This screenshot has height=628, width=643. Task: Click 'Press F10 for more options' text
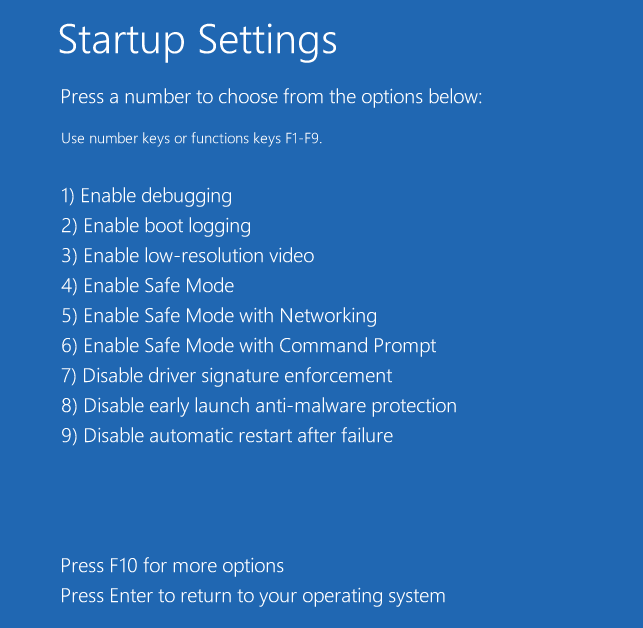point(172,566)
